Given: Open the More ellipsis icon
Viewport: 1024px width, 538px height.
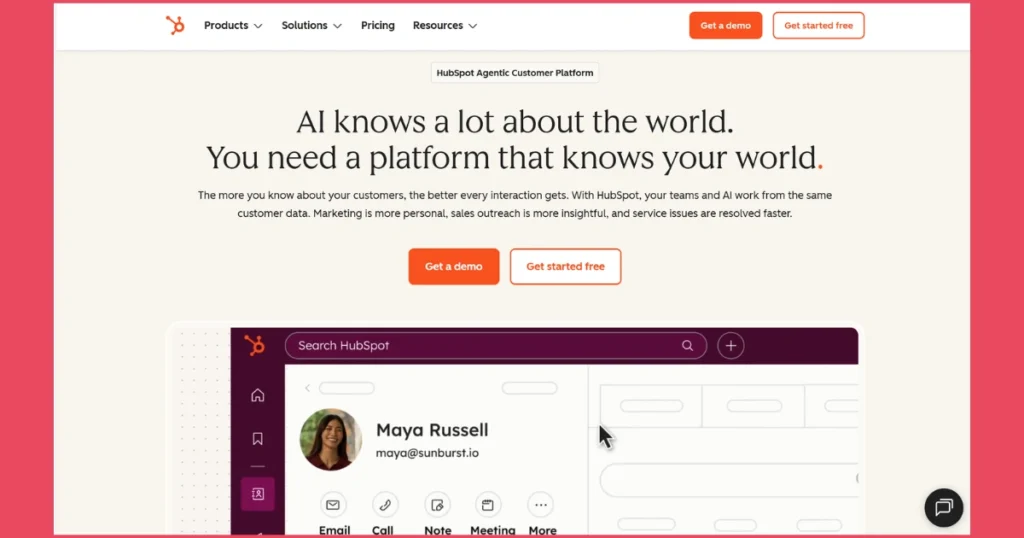Looking at the screenshot, I should (x=541, y=505).
